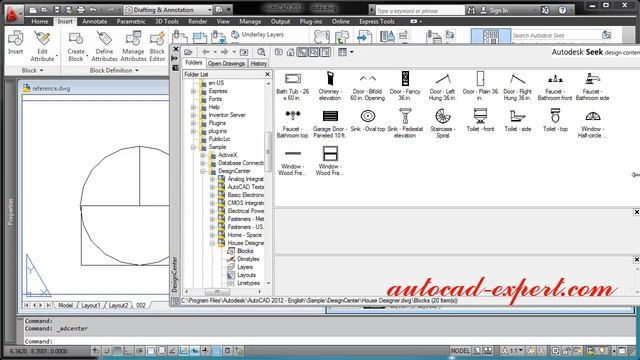Switch to the Open Drawings tab
This screenshot has width=640, height=360.
pos(226,63)
